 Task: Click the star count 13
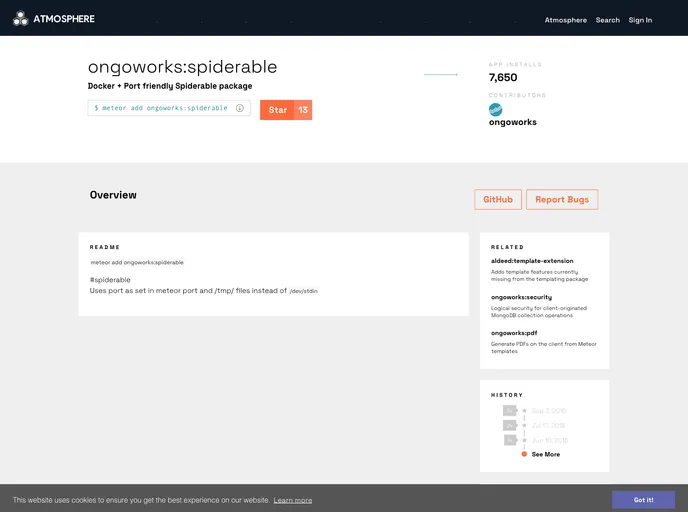pyautogui.click(x=303, y=110)
